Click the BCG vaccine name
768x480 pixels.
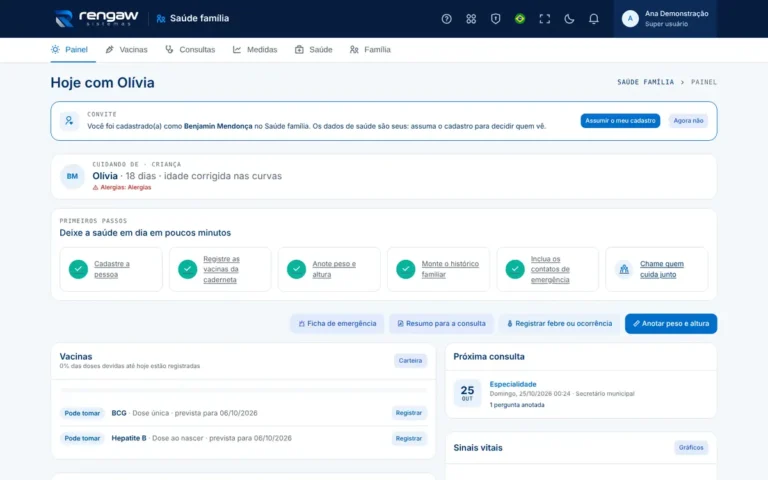click(119, 413)
